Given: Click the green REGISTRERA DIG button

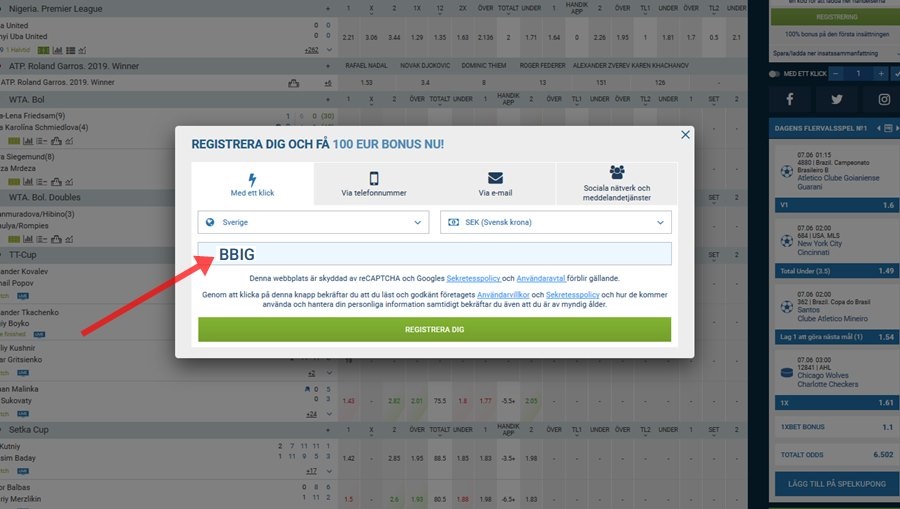Looking at the screenshot, I should tap(435, 329).
